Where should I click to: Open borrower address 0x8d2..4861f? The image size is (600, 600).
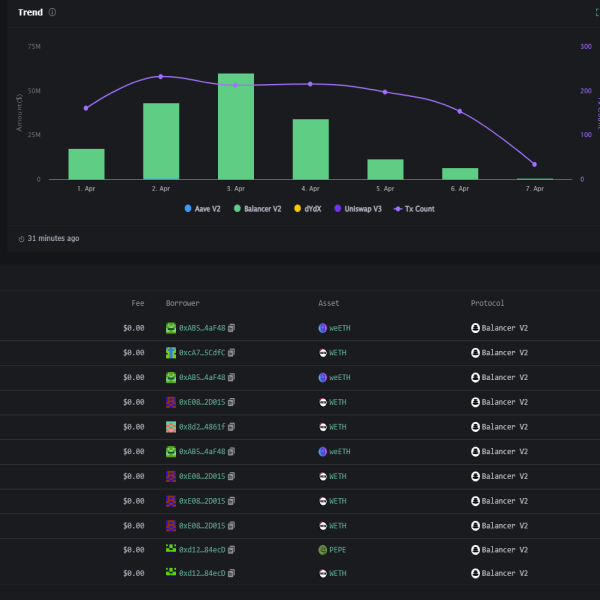pyautogui.click(x=202, y=427)
